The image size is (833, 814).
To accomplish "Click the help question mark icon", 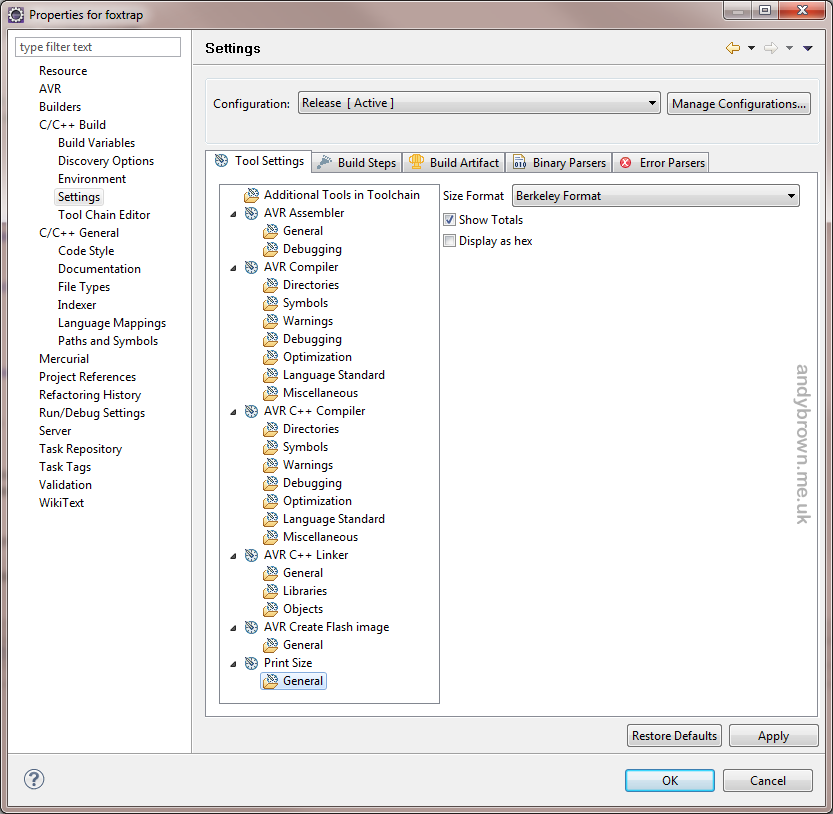I will pyautogui.click(x=34, y=779).
